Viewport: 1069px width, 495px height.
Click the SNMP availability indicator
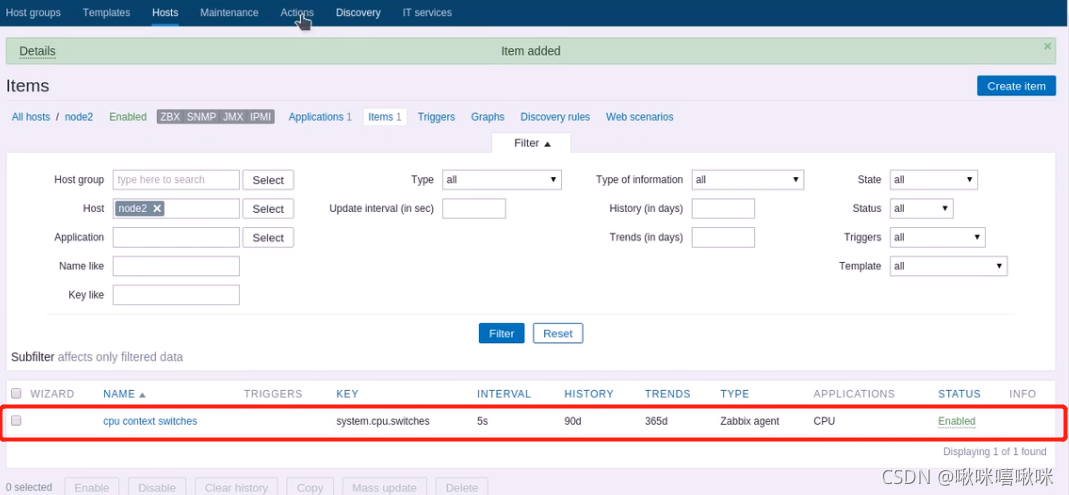click(x=201, y=117)
